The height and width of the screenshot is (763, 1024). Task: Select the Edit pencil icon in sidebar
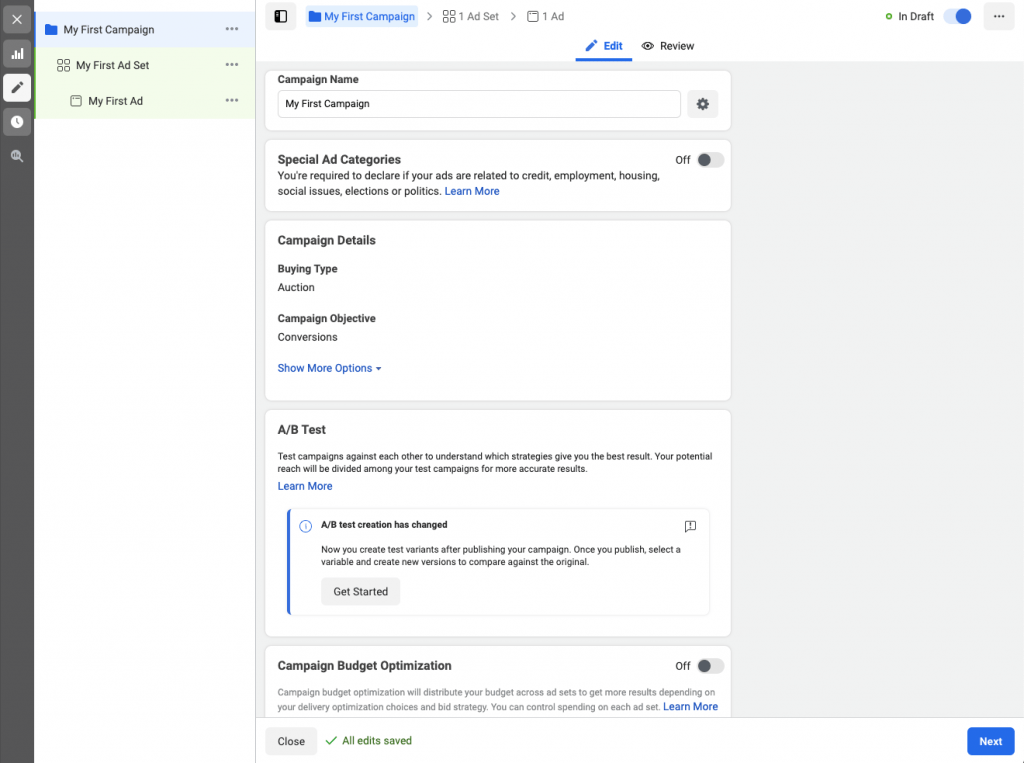point(16,87)
